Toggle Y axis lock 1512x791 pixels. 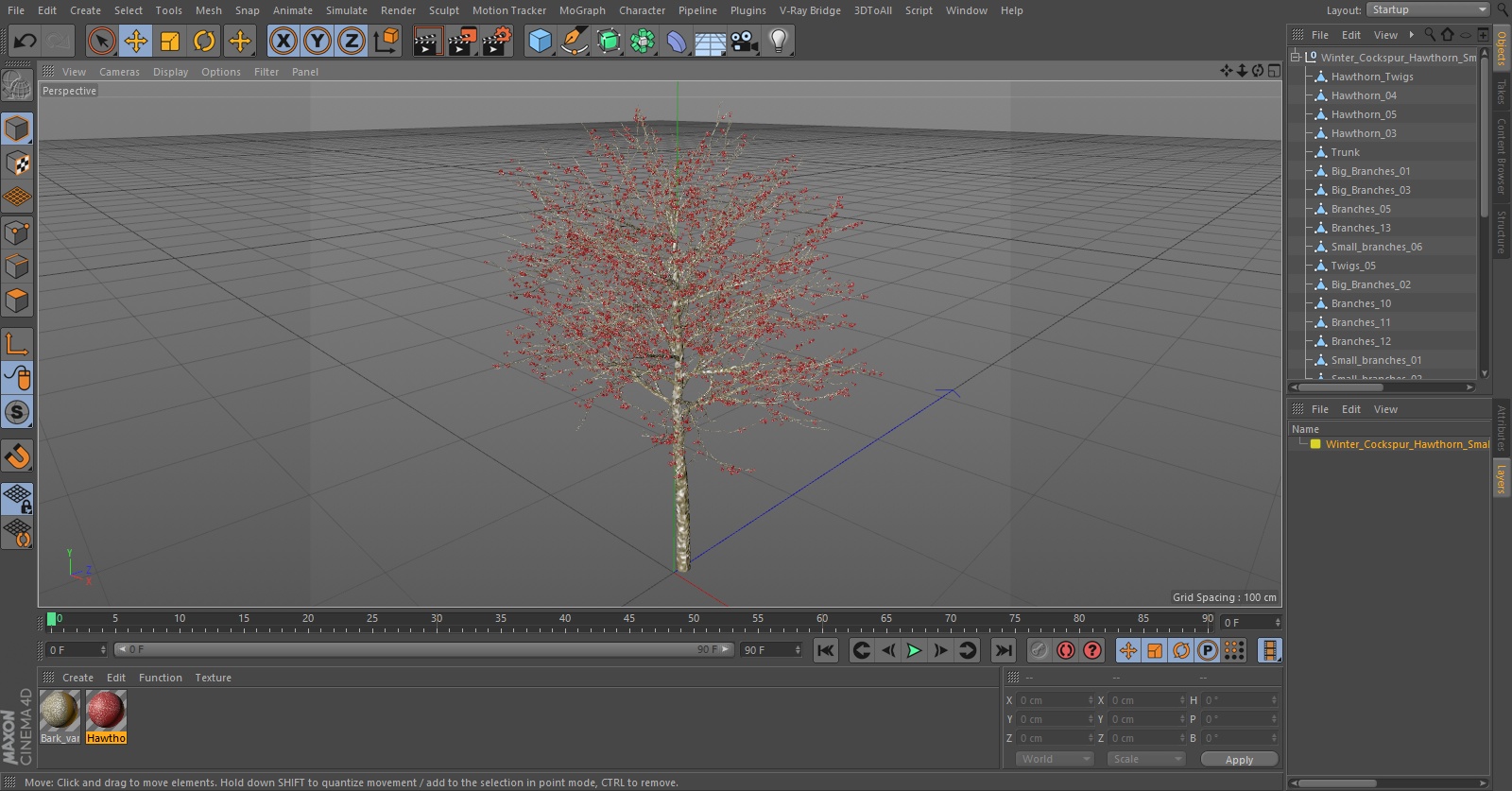(318, 41)
